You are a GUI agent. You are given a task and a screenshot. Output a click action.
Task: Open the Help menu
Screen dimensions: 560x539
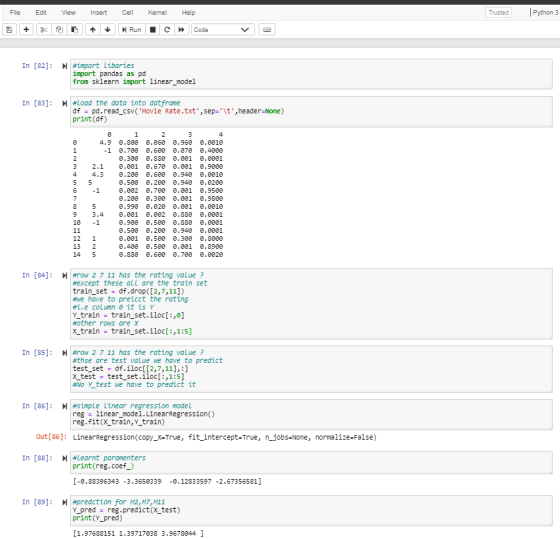pos(188,13)
